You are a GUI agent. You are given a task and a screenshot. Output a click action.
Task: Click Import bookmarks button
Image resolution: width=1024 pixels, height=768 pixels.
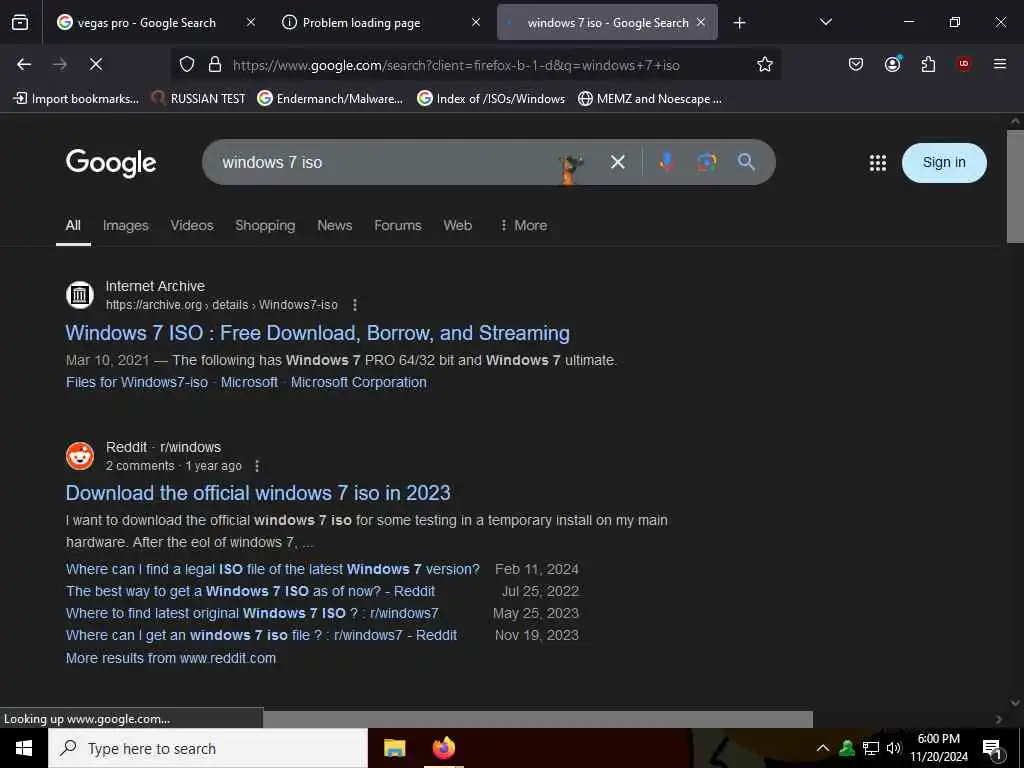click(76, 99)
